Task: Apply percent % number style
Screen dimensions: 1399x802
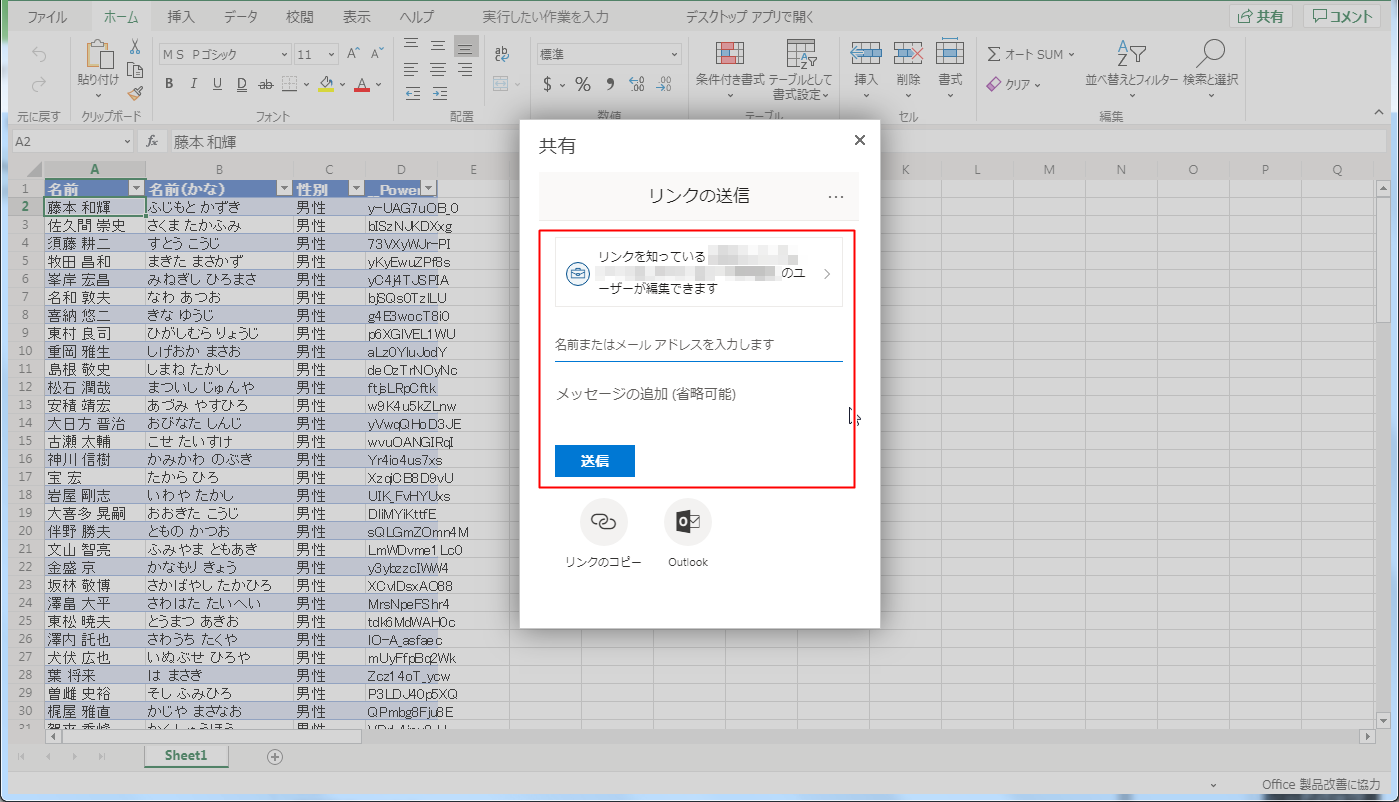Action: click(x=583, y=84)
